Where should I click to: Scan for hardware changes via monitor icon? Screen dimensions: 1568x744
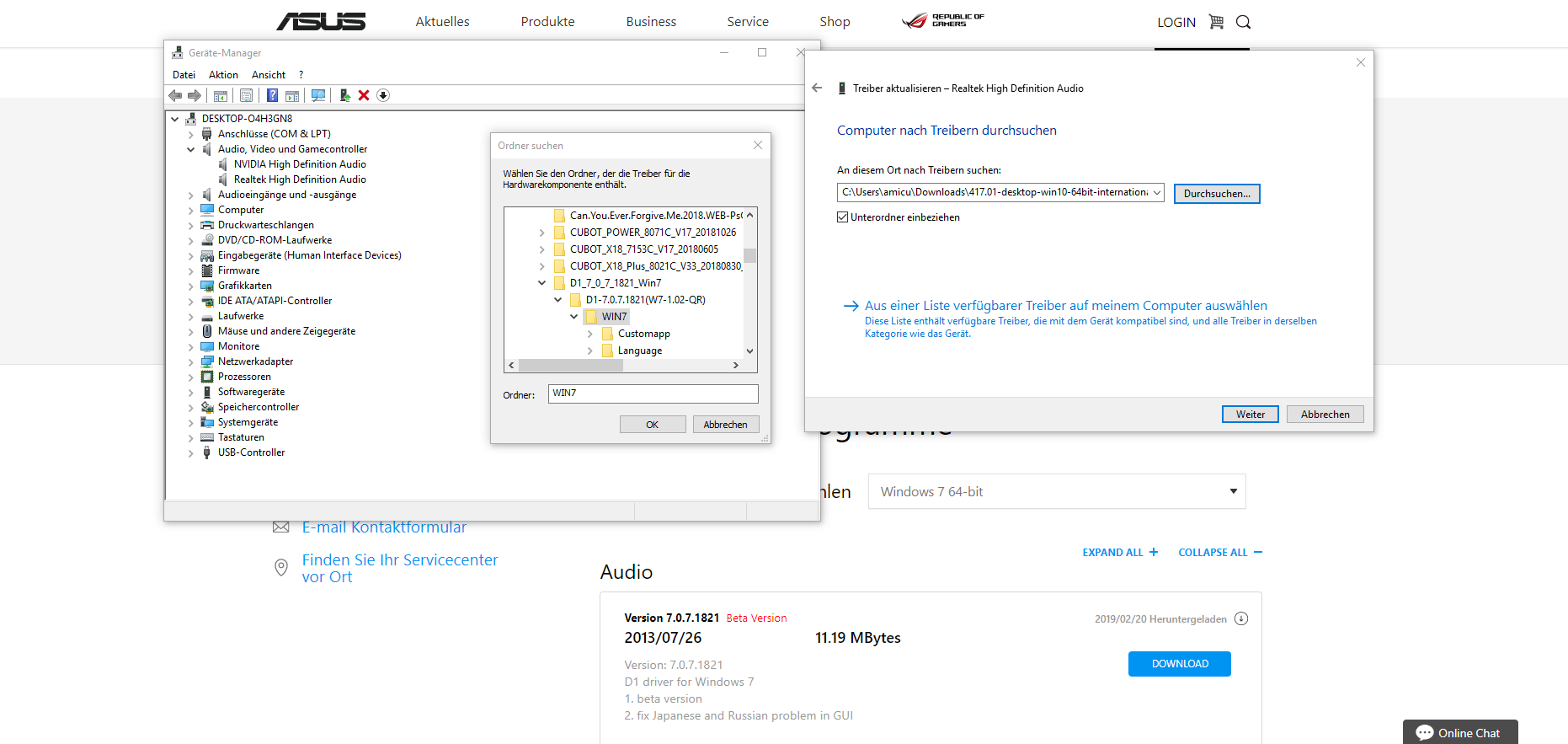(x=318, y=95)
